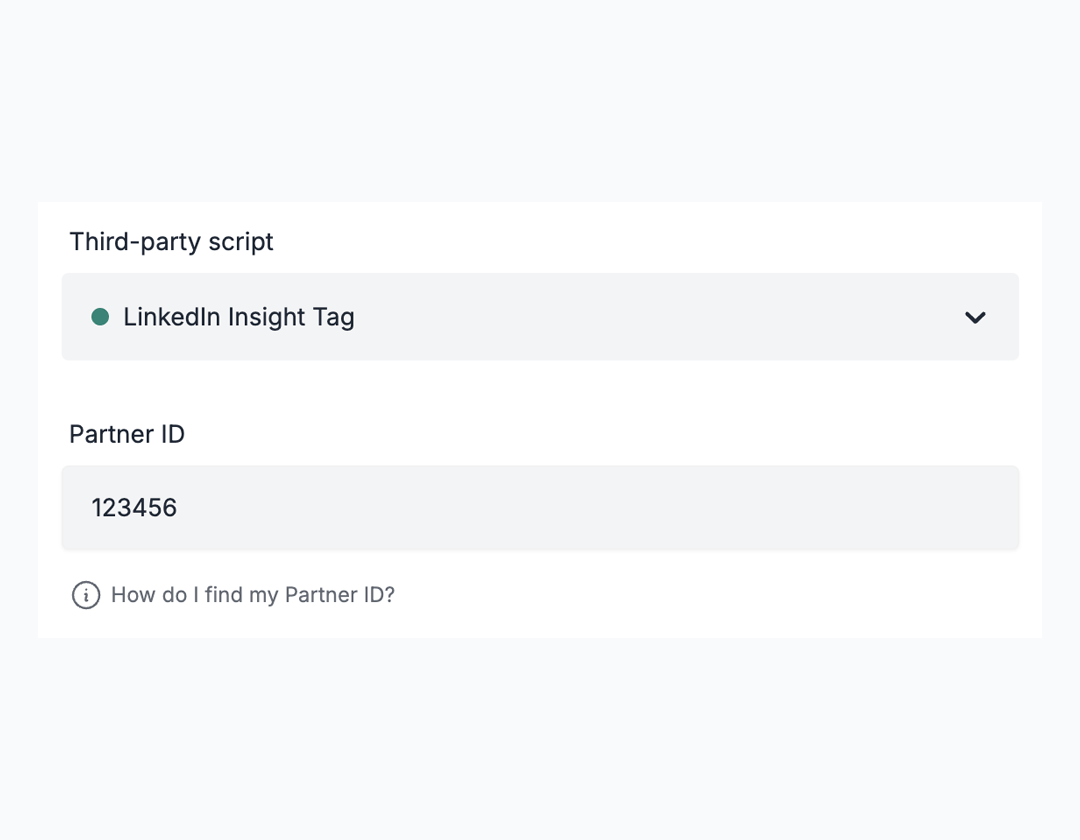Open the Third-party script dropdown
1080x840 pixels.
[x=540, y=317]
